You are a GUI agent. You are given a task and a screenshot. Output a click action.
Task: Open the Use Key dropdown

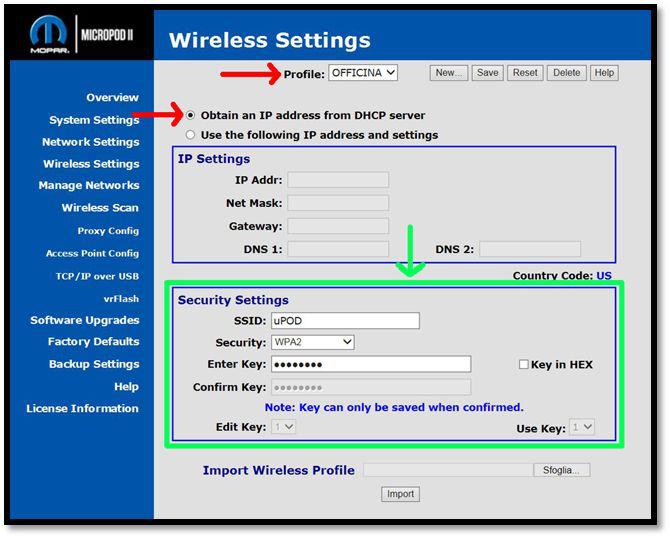(x=583, y=428)
